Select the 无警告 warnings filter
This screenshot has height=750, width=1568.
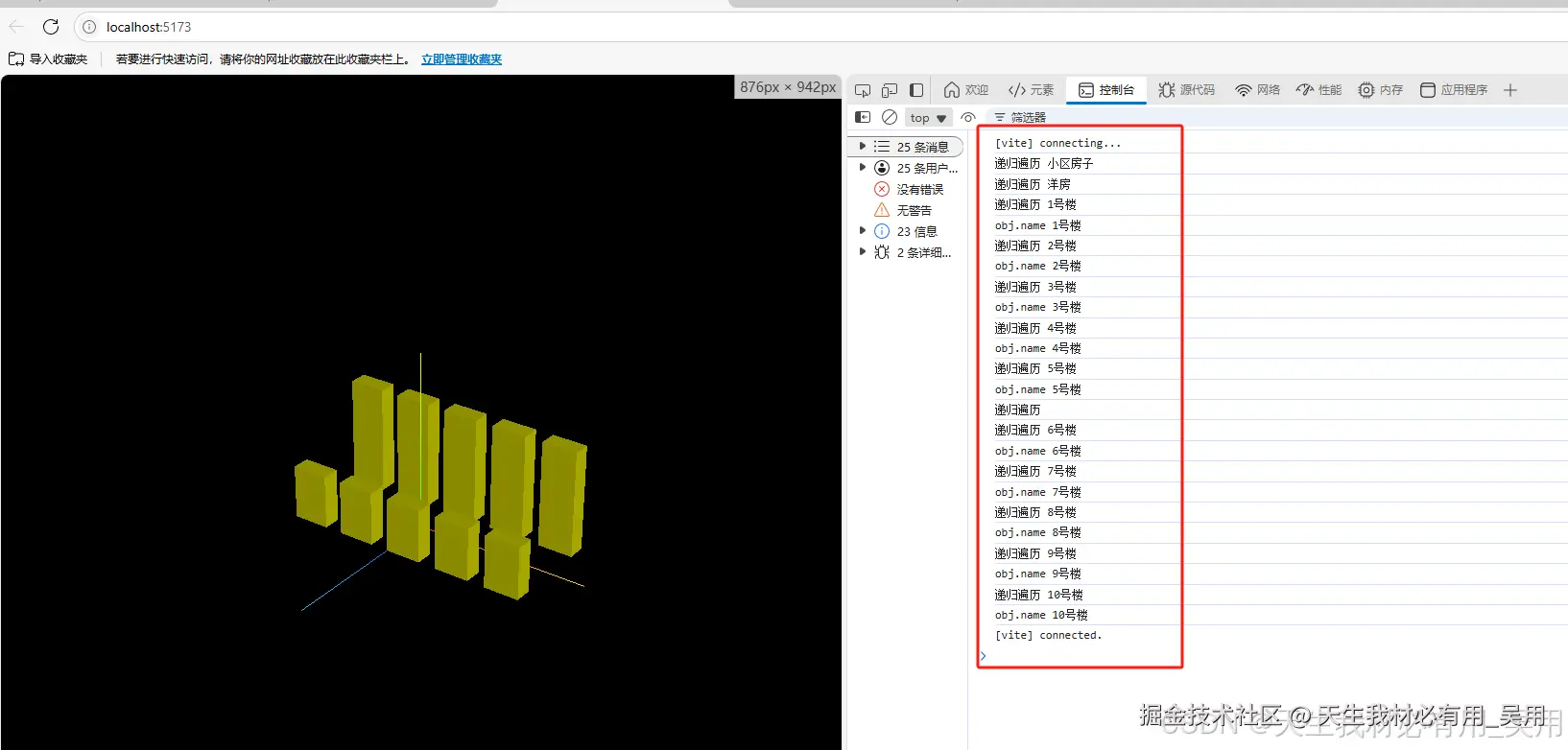click(x=907, y=210)
